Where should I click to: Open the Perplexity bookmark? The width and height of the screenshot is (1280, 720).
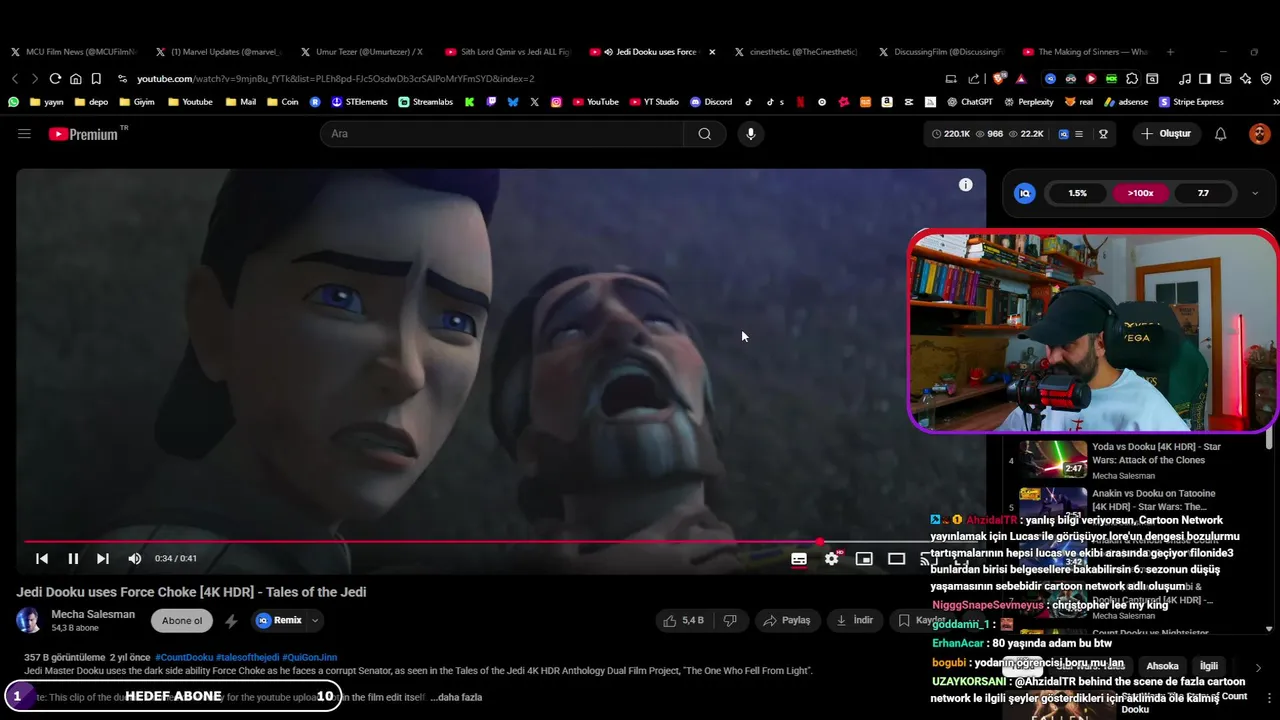[x=1028, y=102]
